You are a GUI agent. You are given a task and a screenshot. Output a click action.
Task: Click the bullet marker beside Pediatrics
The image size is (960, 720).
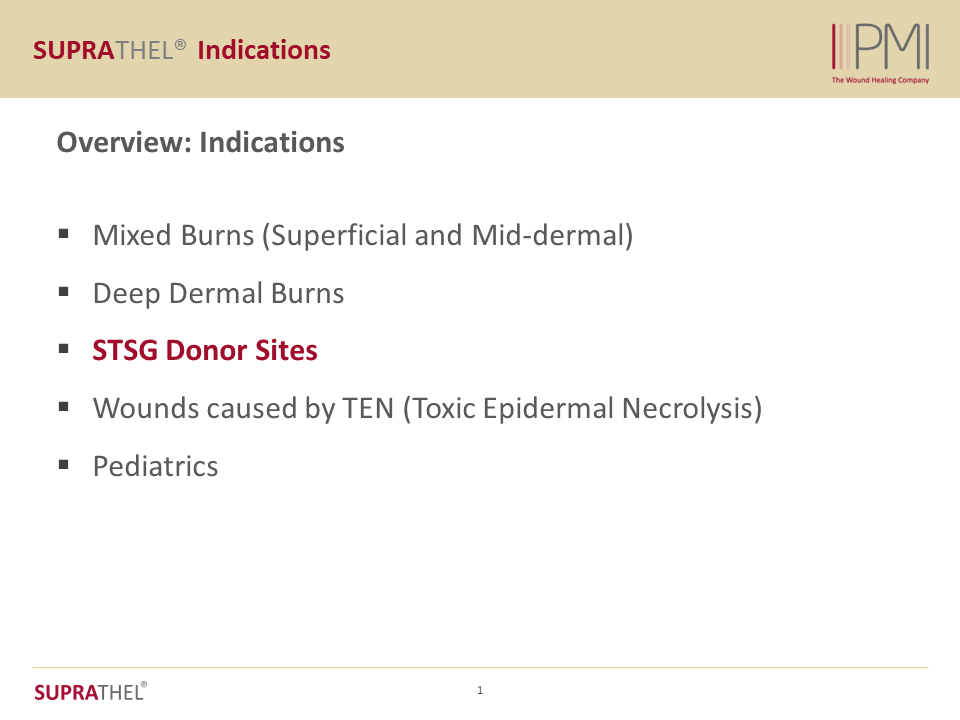pos(64,465)
